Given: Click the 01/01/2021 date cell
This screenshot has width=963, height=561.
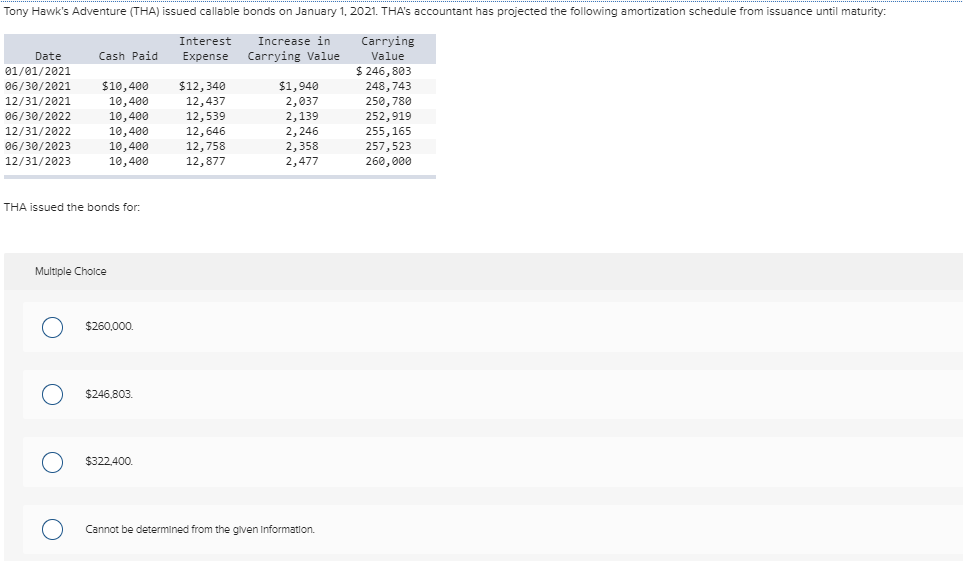Looking at the screenshot, I should click(37, 71).
